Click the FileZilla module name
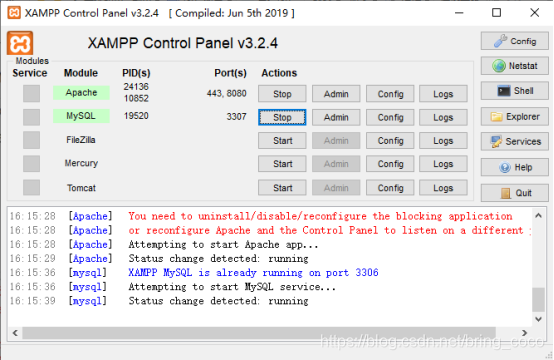The image size is (554, 360). click(81, 140)
